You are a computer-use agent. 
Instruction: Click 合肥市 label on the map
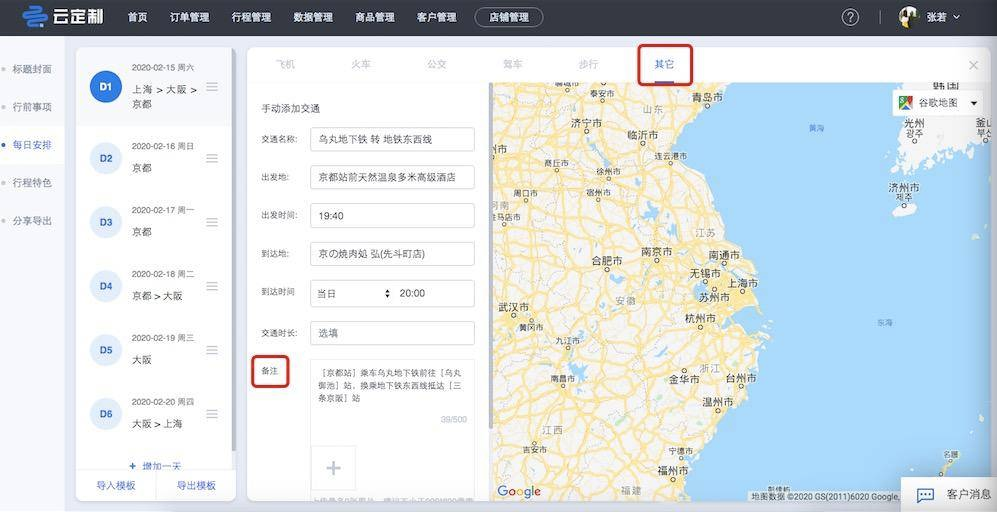coord(607,260)
